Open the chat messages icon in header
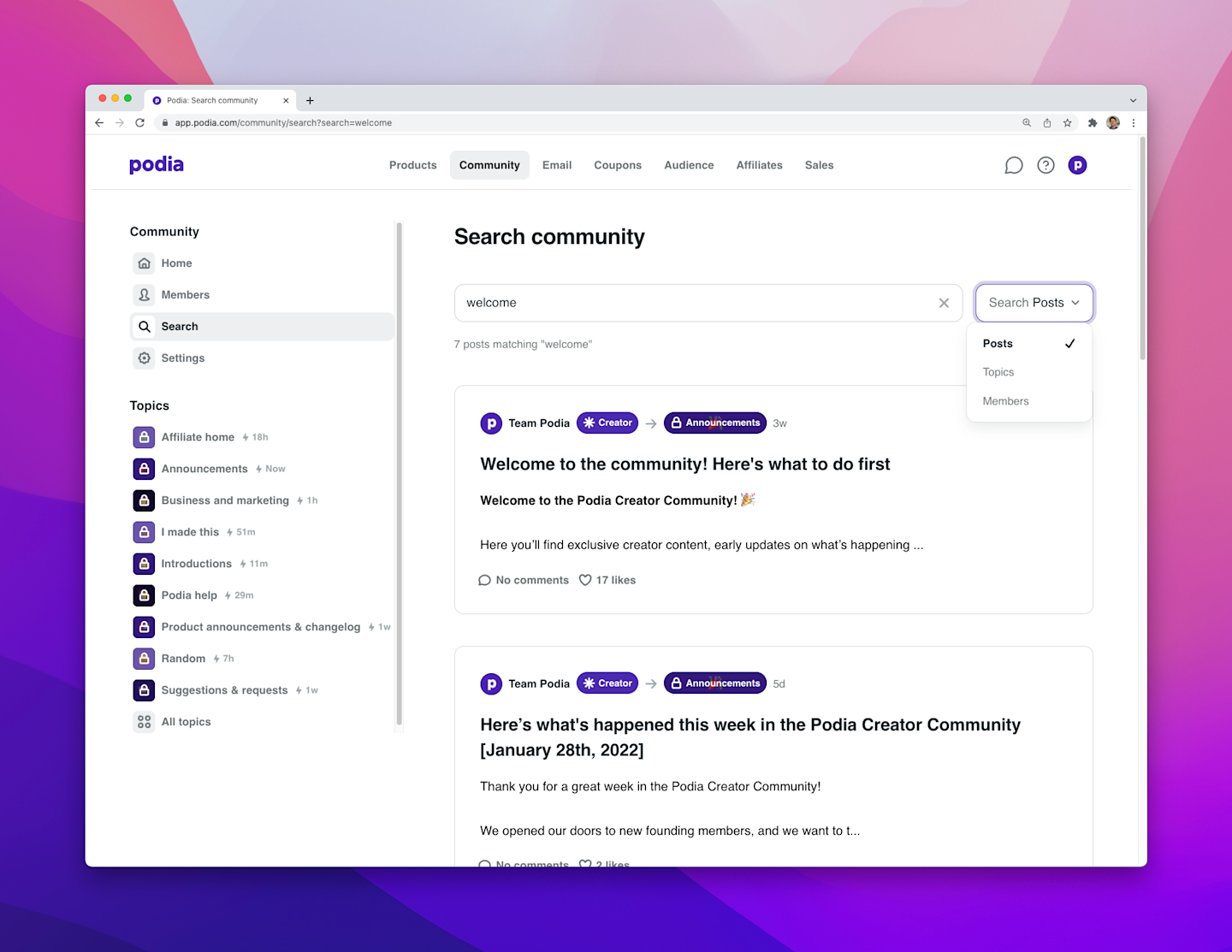Screen dimensions: 1232x952 pos(1014,165)
